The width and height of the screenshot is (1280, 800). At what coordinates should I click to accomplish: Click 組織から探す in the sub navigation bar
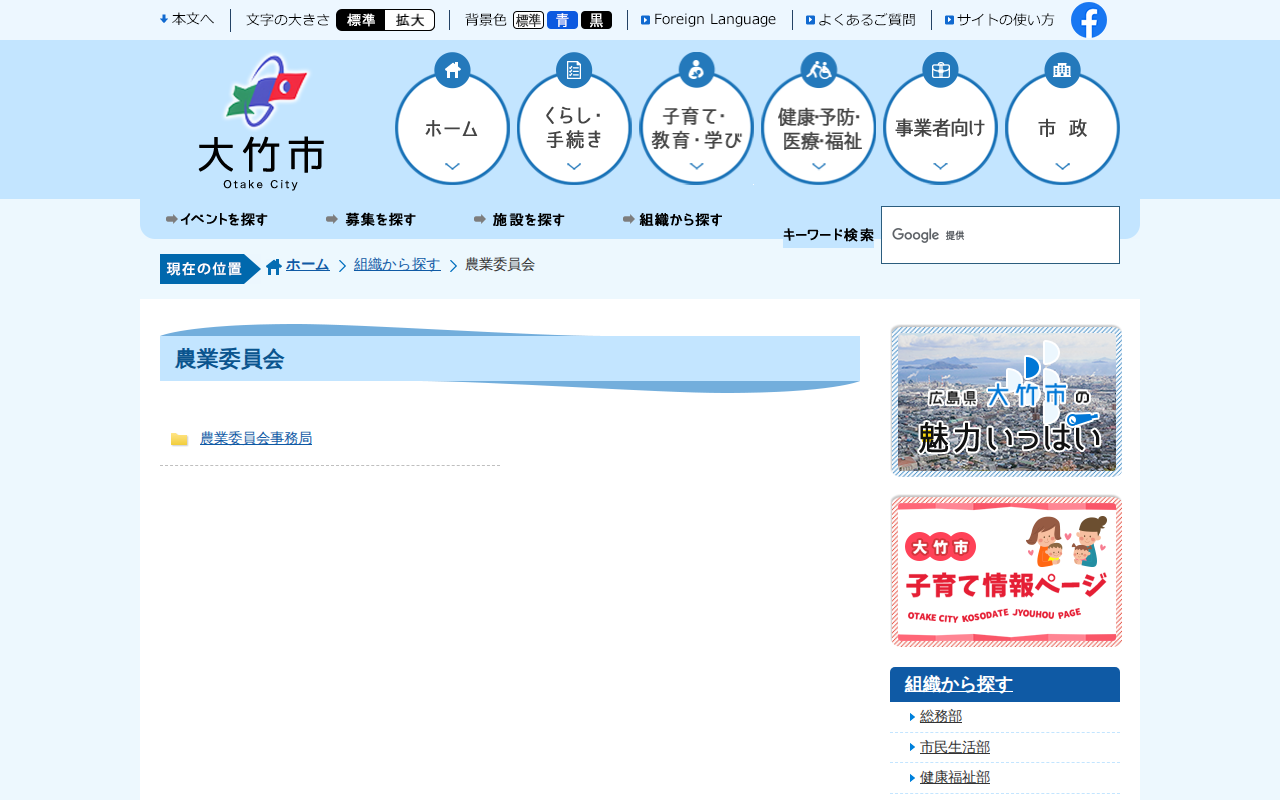672,220
